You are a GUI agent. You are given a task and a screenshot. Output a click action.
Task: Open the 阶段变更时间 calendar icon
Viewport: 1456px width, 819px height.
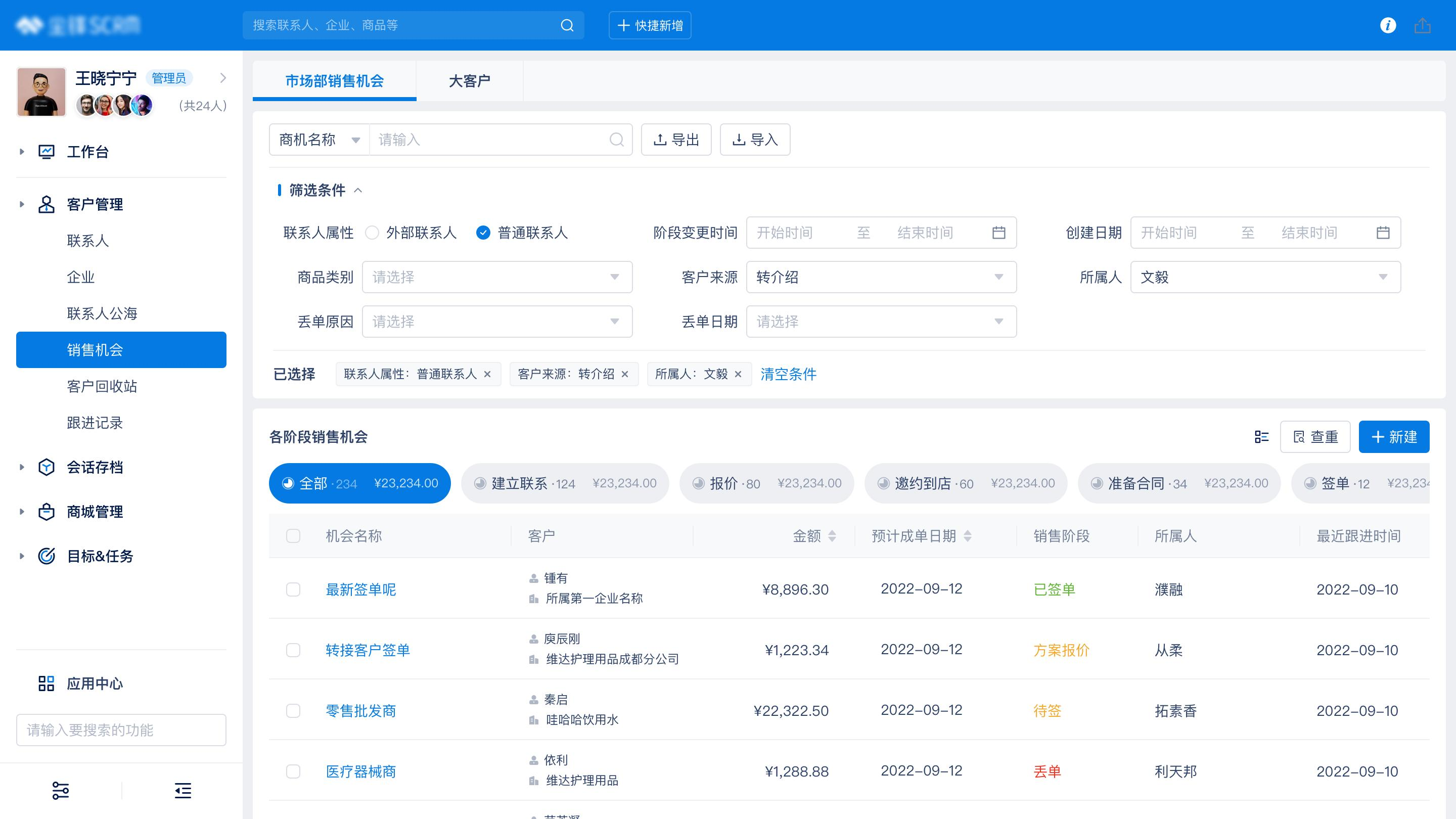coord(999,233)
